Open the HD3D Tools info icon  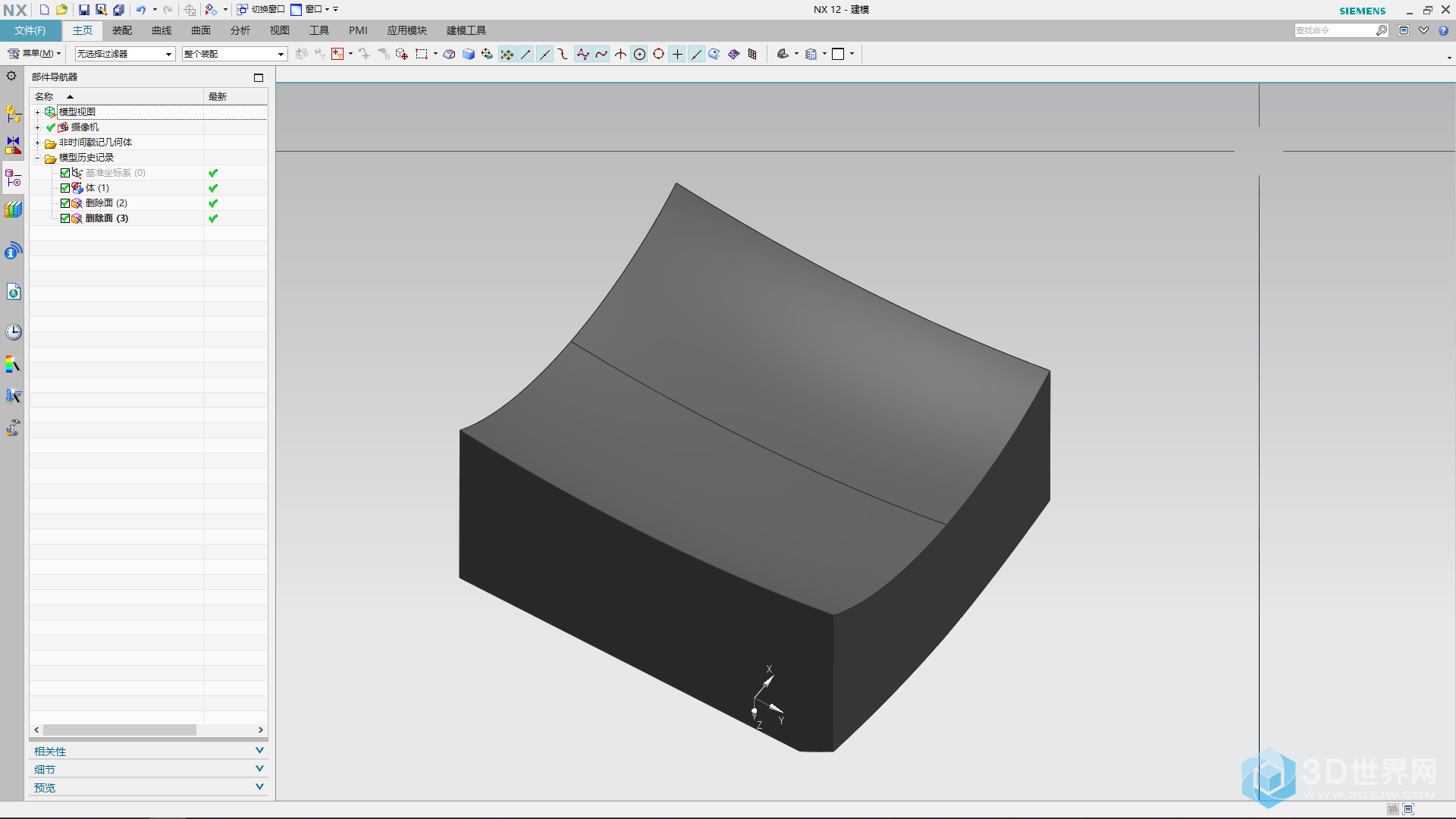(x=14, y=251)
